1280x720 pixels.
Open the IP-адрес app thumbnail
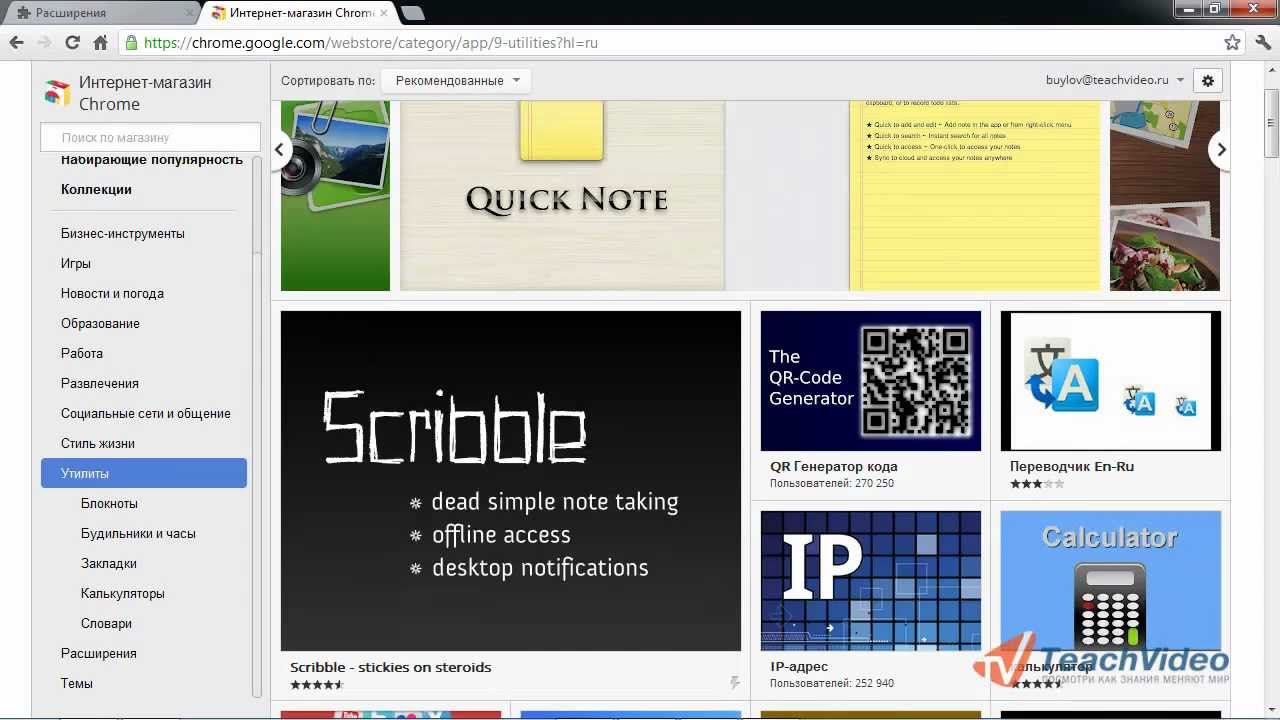pos(871,581)
